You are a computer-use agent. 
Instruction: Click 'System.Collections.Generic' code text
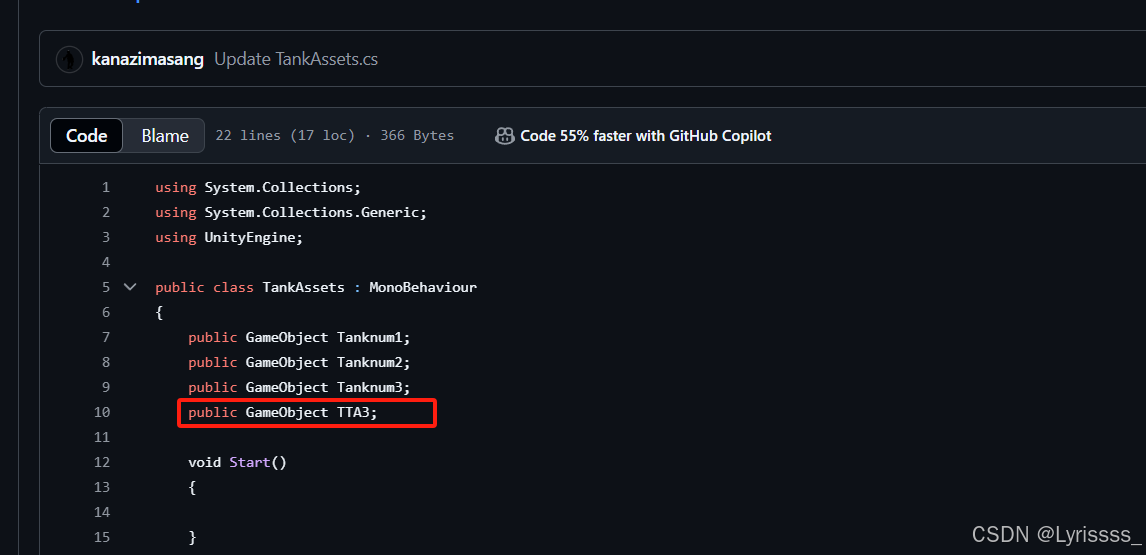[311, 212]
